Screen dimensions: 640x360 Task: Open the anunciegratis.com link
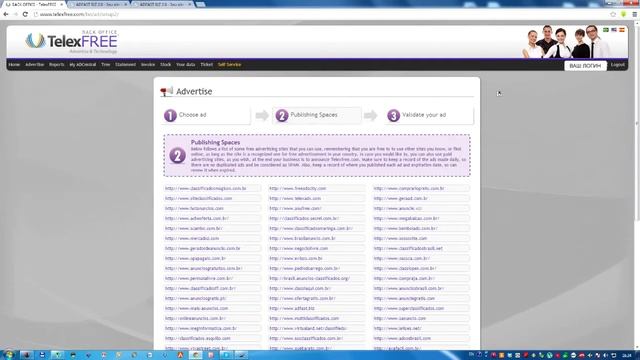404,298
